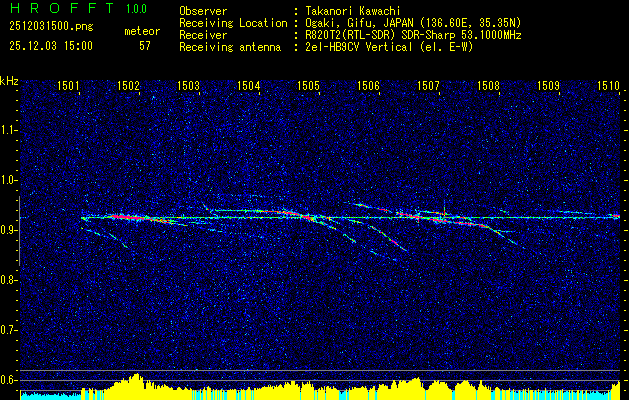Click the filename 2512031500.png

[x=51, y=27]
